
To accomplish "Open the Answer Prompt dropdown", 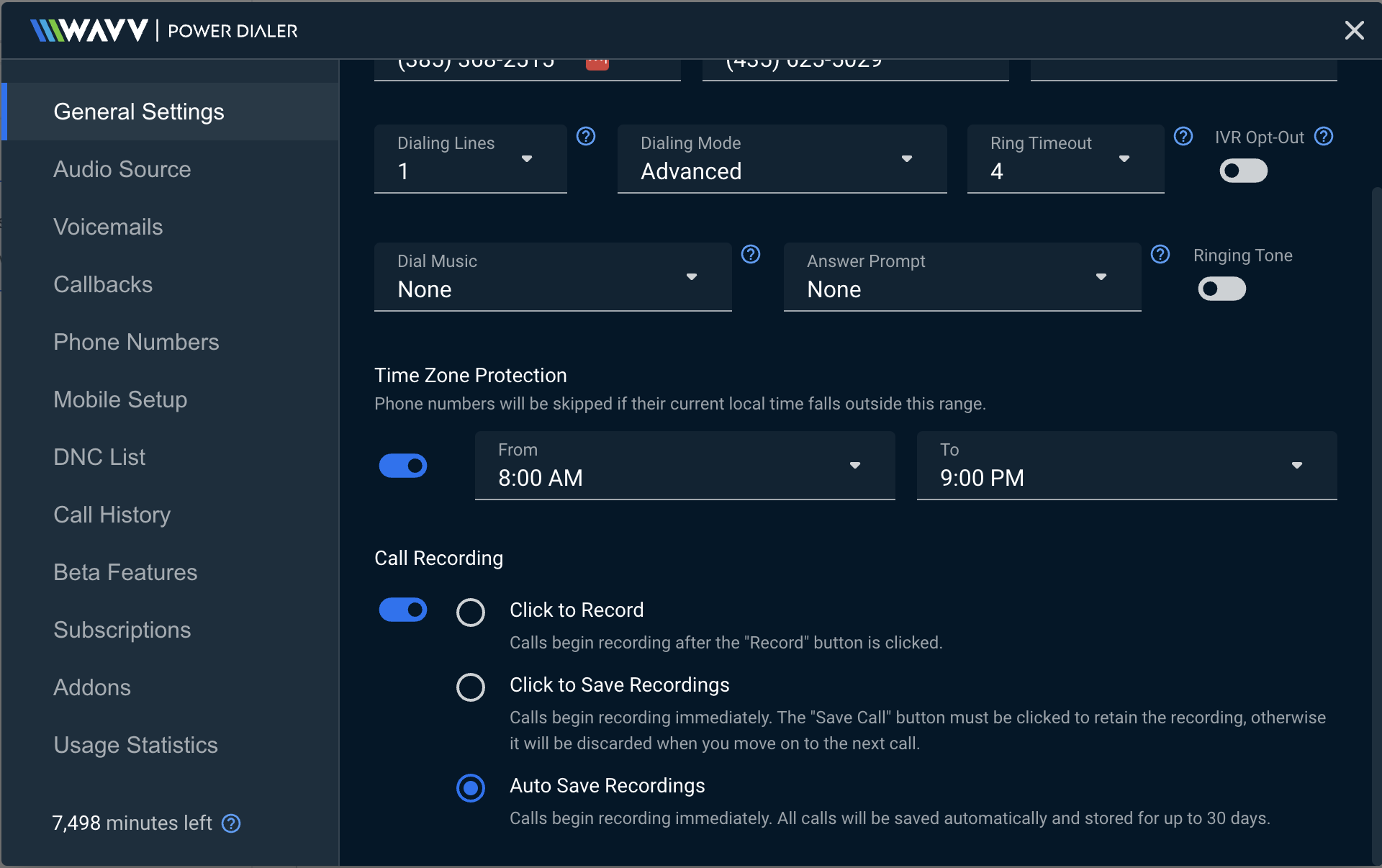I will coord(962,276).
